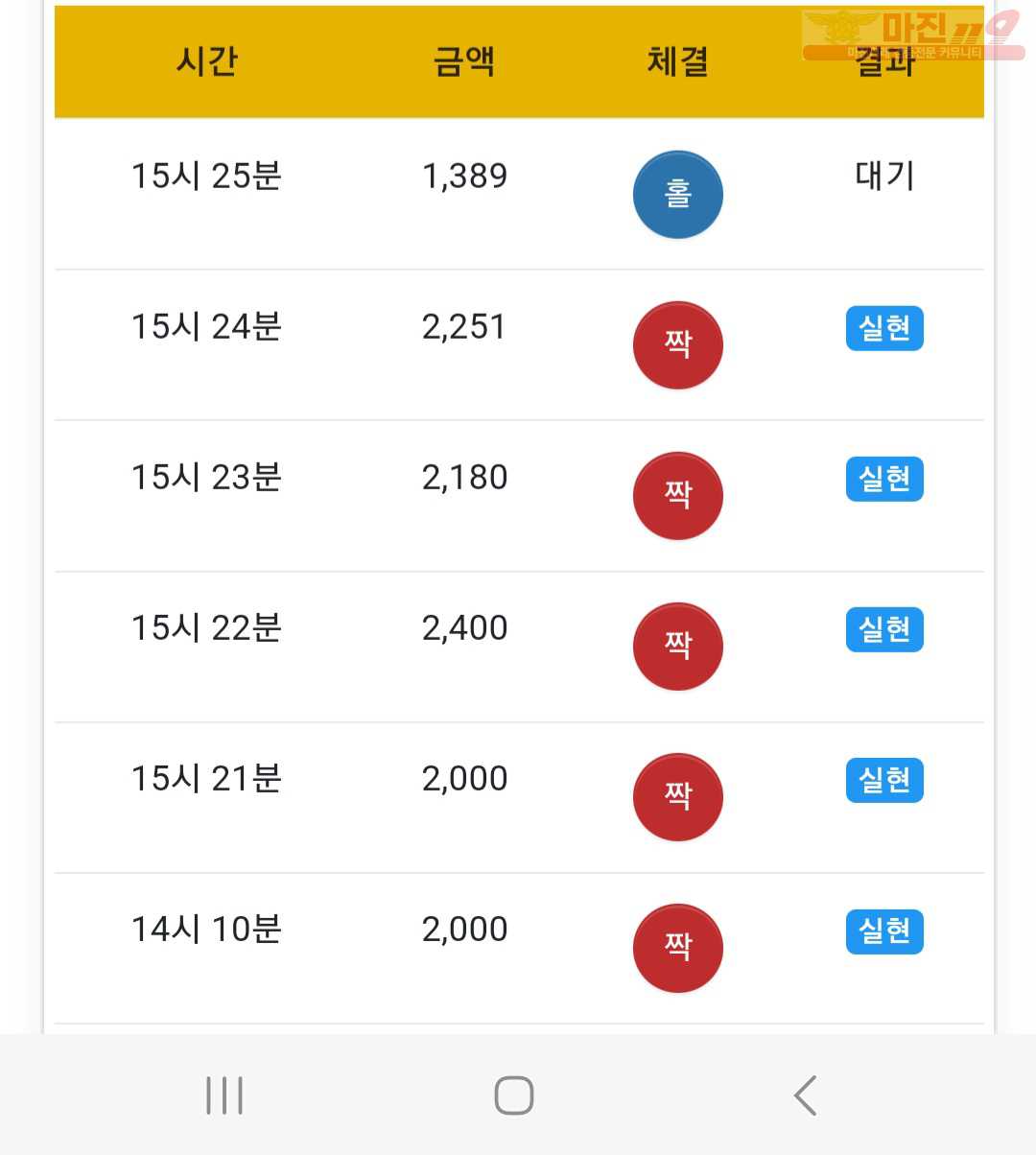Select the 금액 column header

click(464, 61)
